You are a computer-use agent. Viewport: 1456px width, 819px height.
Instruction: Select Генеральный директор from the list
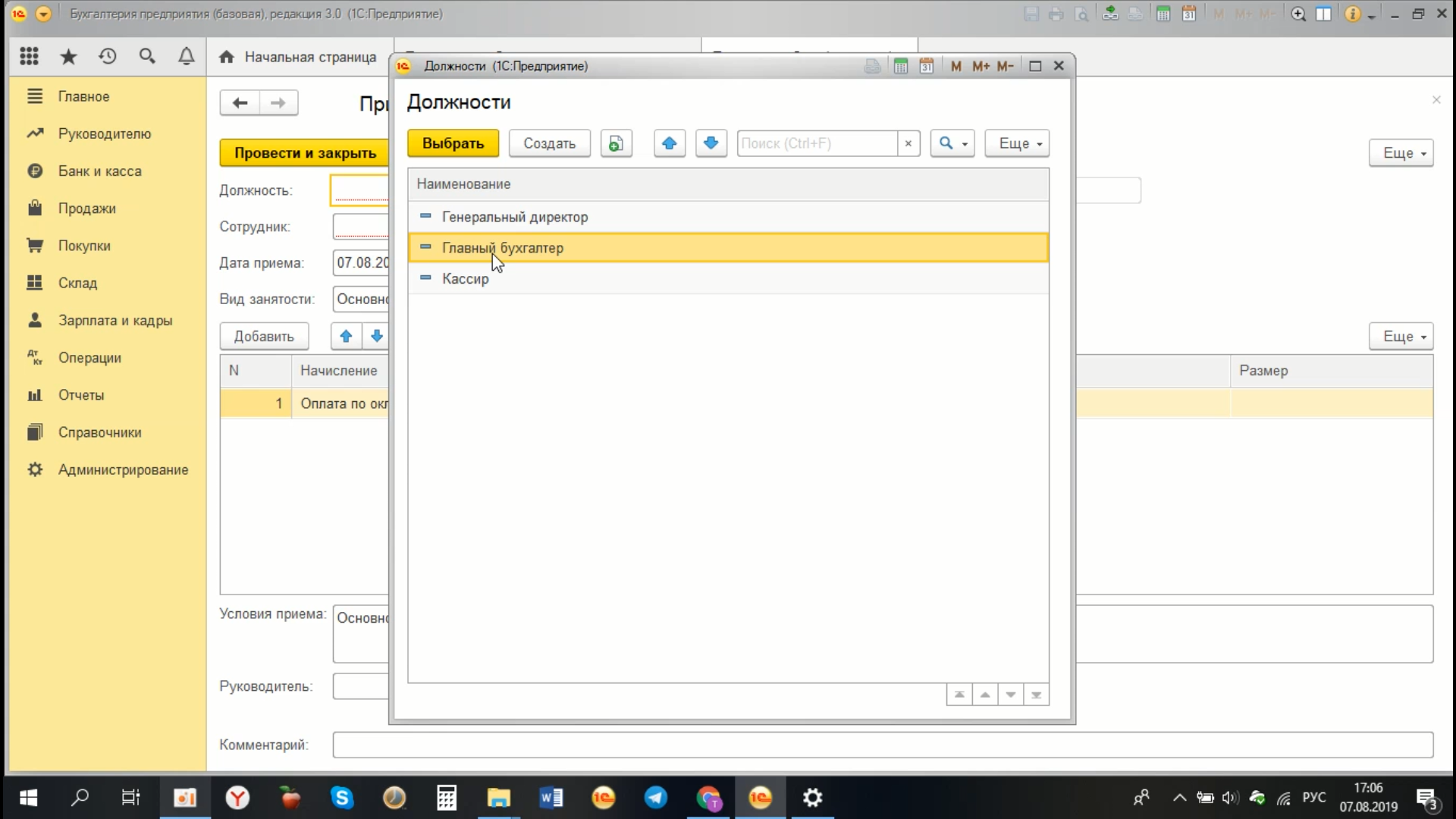515,217
